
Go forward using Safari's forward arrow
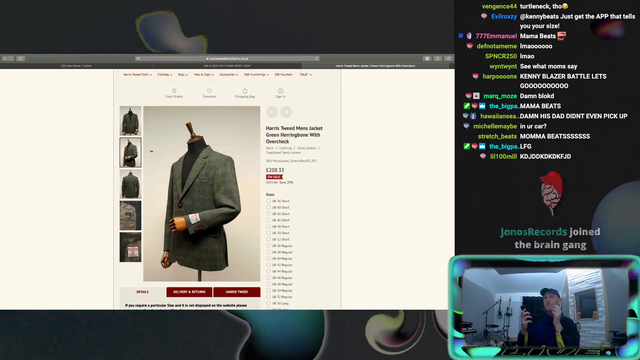(11, 58)
